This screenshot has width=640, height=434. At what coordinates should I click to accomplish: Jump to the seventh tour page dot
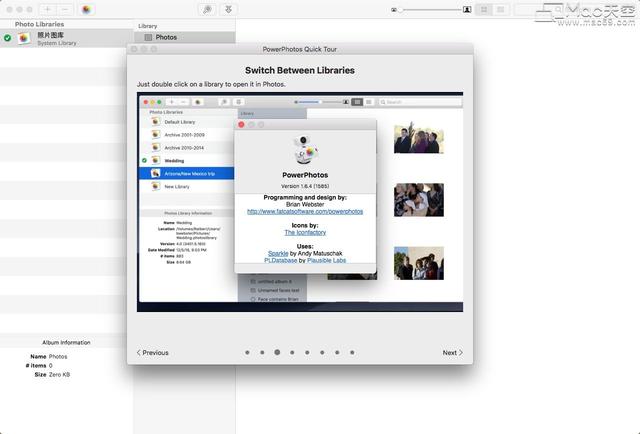click(x=337, y=352)
